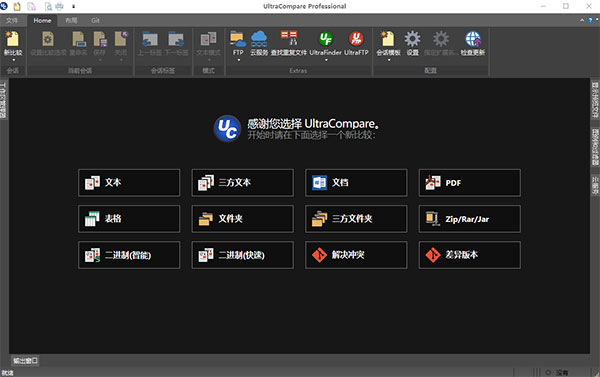The width and height of the screenshot is (600, 377).
Task: Open 差异版本 Git version differences
Action: pyautogui.click(x=470, y=255)
